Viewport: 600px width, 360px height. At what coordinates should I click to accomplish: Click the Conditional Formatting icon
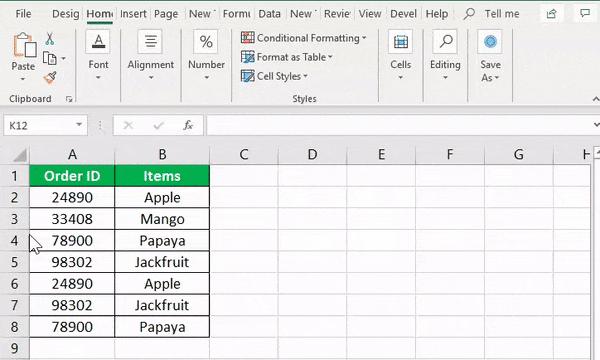(248, 37)
